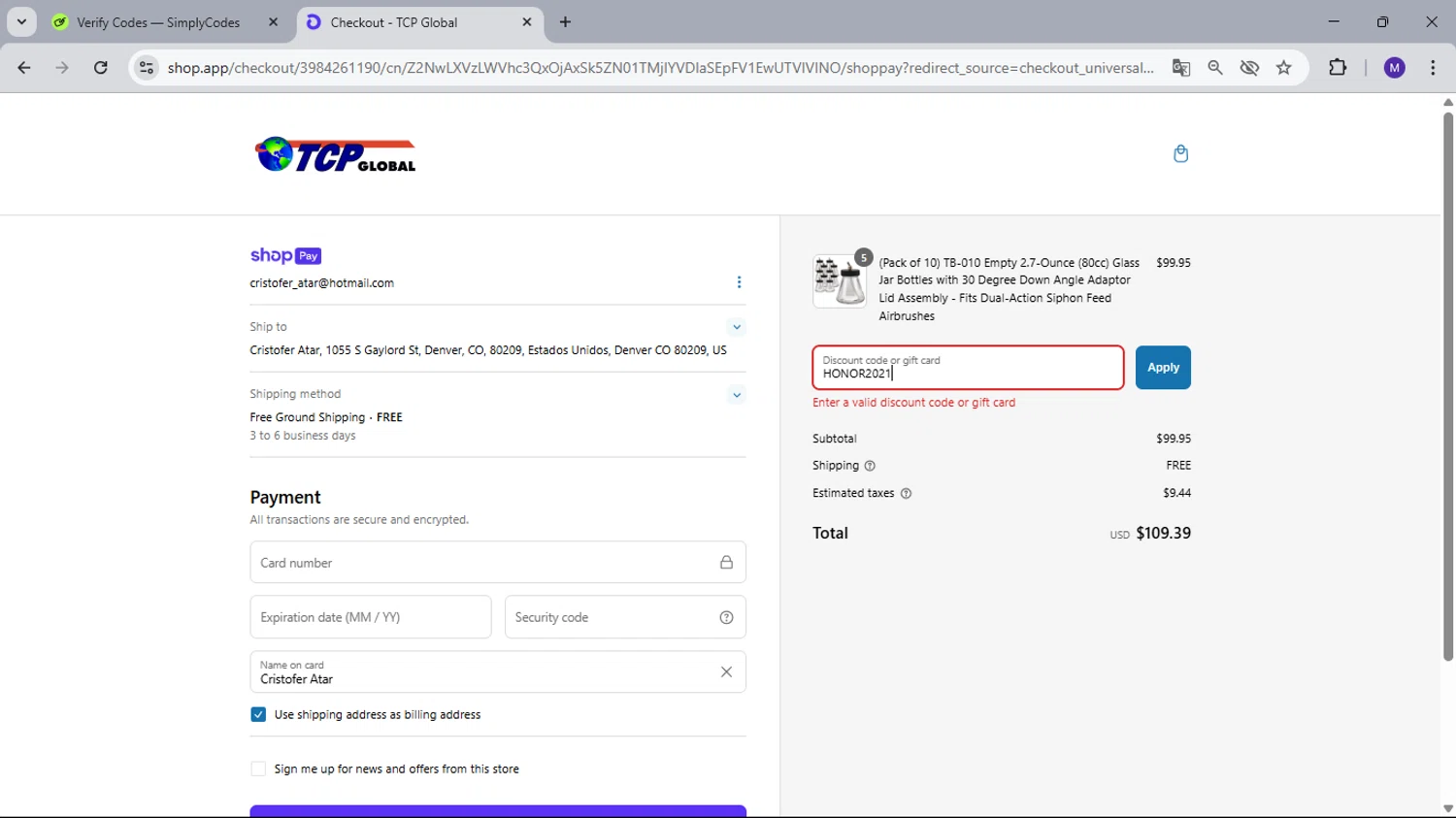Click the Card number field
1456x818 pixels.
[498, 563]
